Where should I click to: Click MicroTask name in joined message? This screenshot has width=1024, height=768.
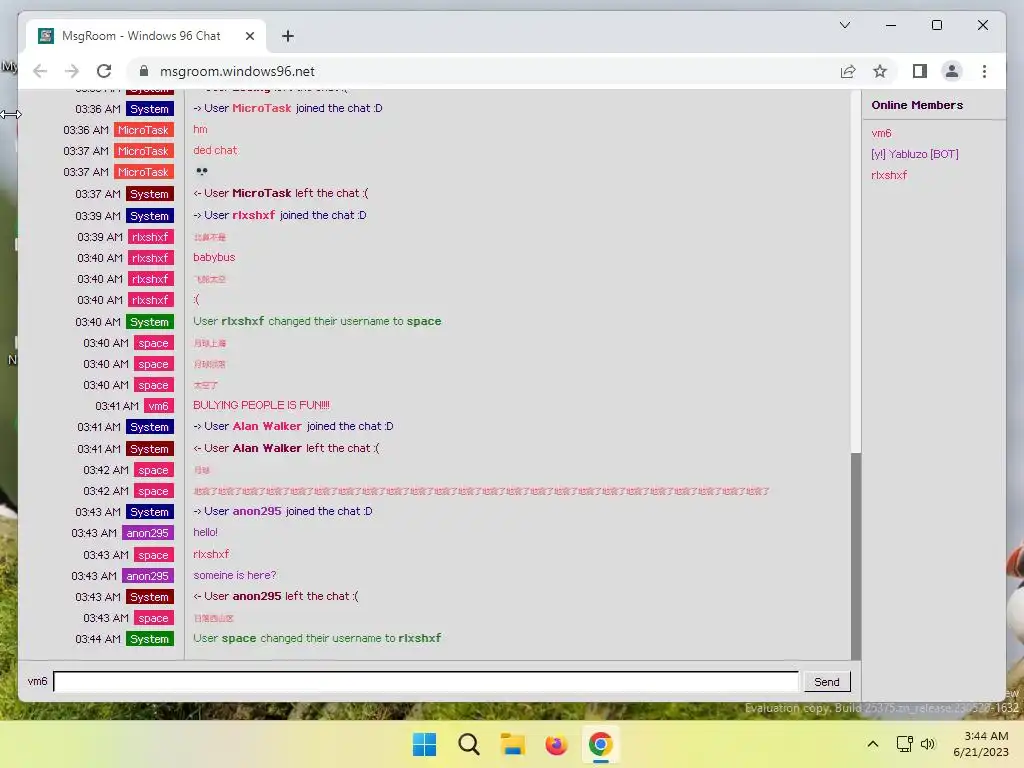(x=261, y=108)
